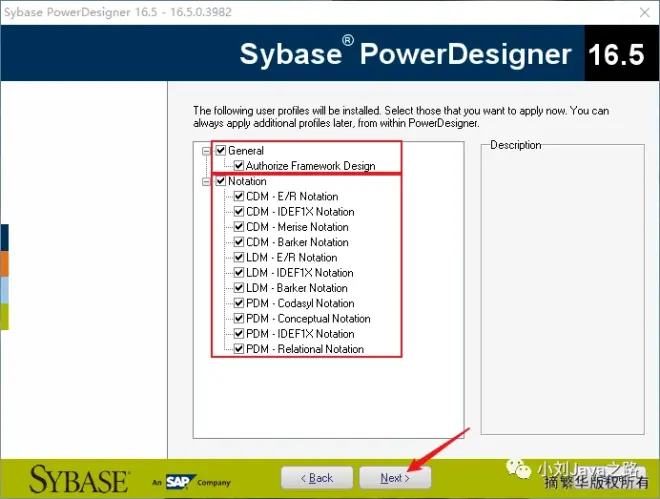Viewport: 660px width, 499px height.
Task: Uncheck the General checkbox
Action: click(x=221, y=150)
